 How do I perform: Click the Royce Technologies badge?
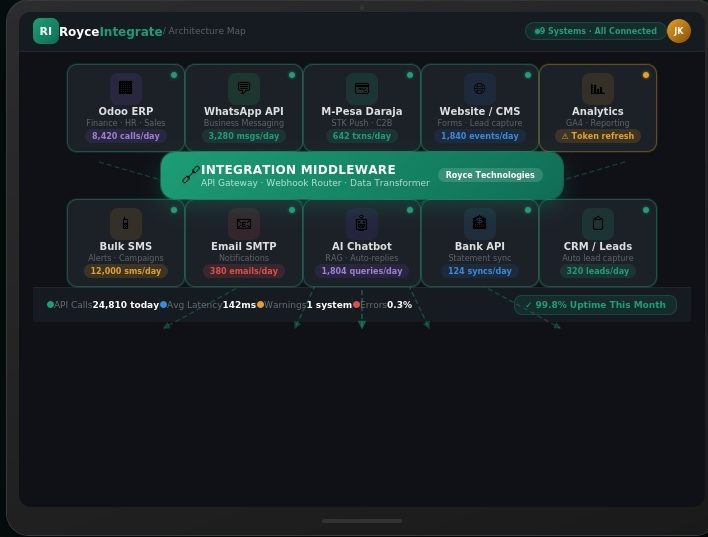point(490,175)
